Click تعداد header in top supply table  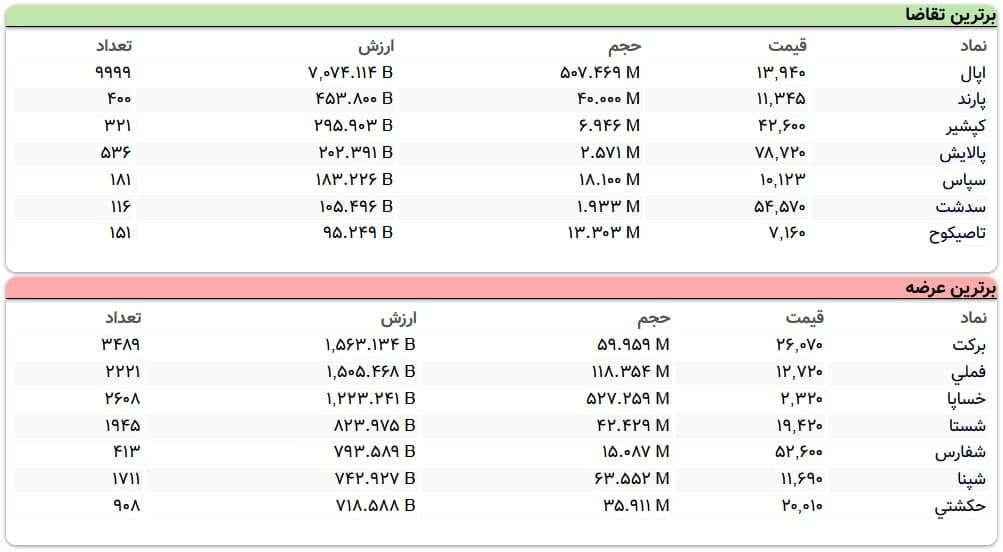(120, 318)
